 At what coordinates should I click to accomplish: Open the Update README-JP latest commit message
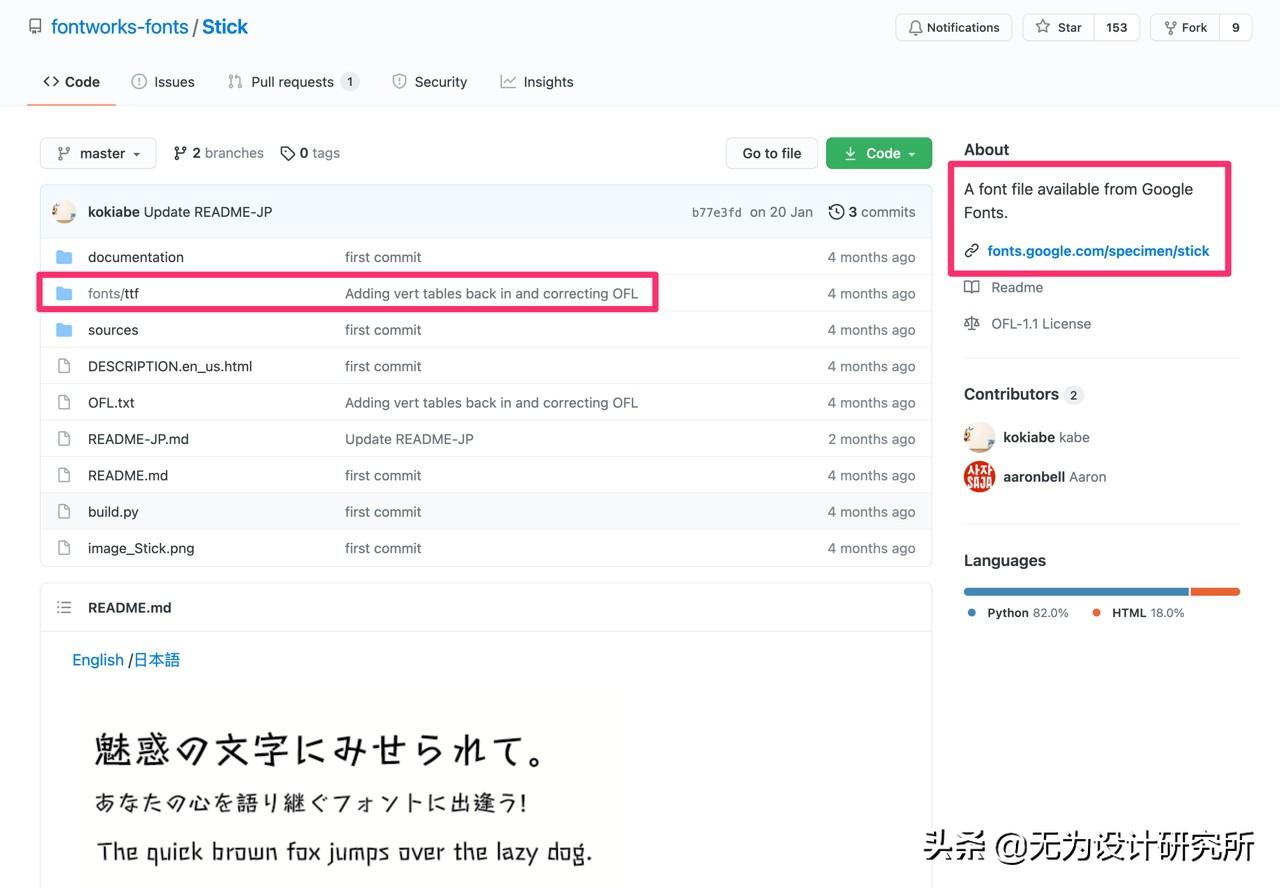click(x=208, y=212)
